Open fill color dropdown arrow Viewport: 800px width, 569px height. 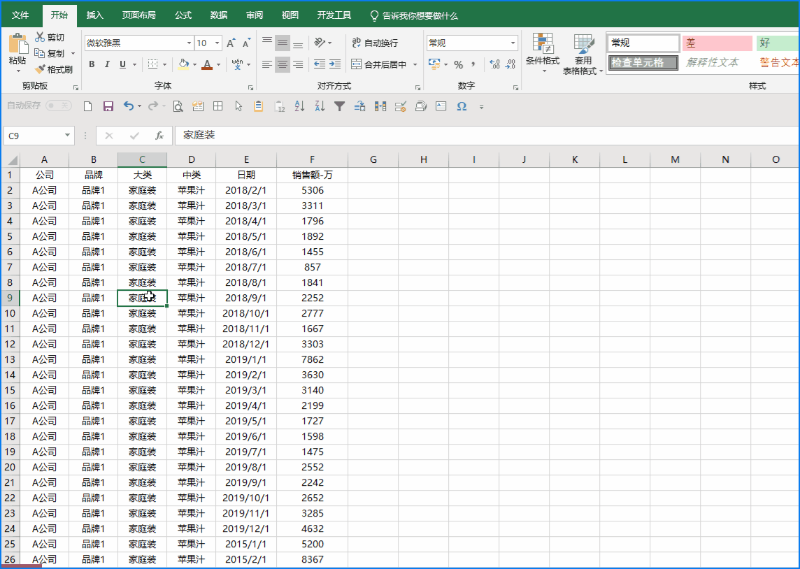tap(195, 65)
